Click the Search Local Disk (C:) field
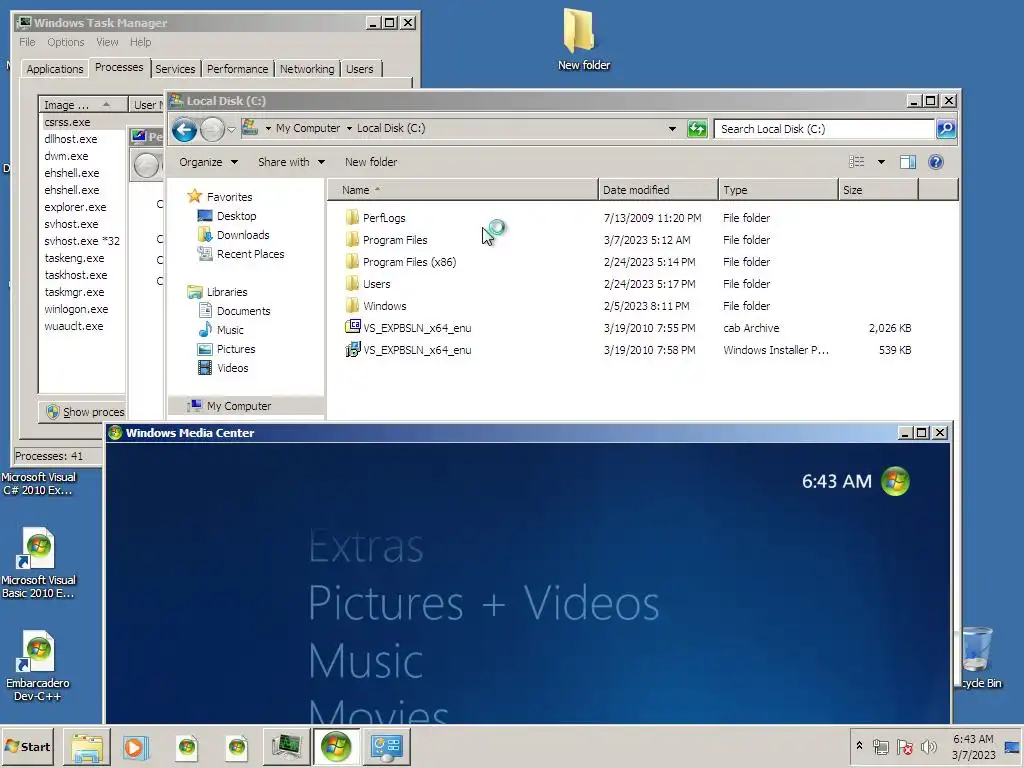 pyautogui.click(x=824, y=129)
